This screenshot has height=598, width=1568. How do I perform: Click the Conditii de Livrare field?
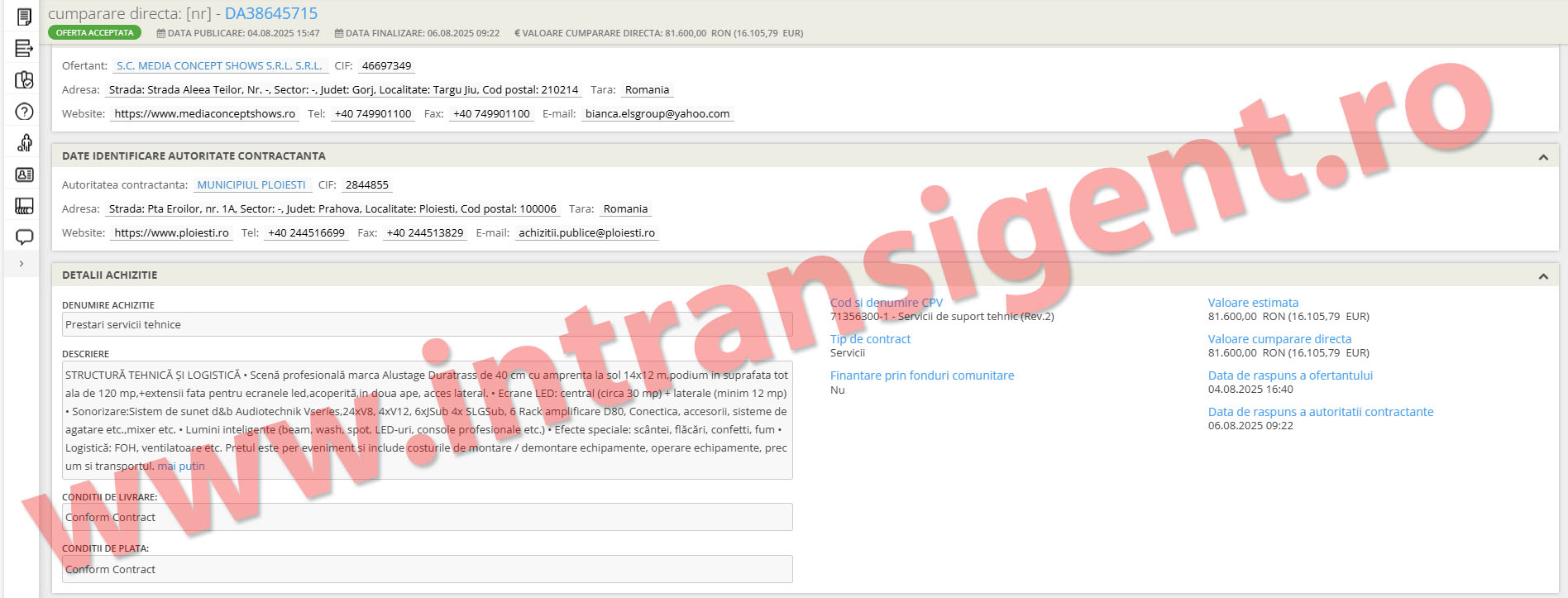[x=427, y=518]
